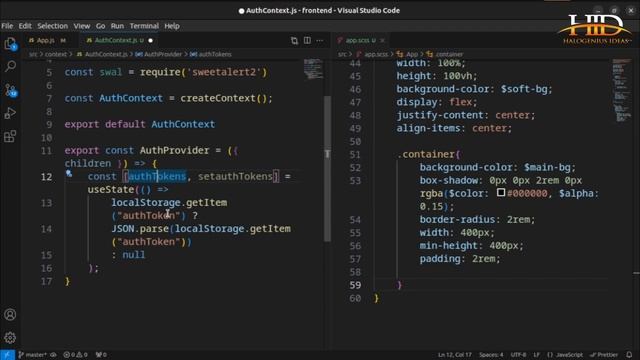Click 'null' on line 15
This screenshot has height=360, width=640.
(x=133, y=255)
